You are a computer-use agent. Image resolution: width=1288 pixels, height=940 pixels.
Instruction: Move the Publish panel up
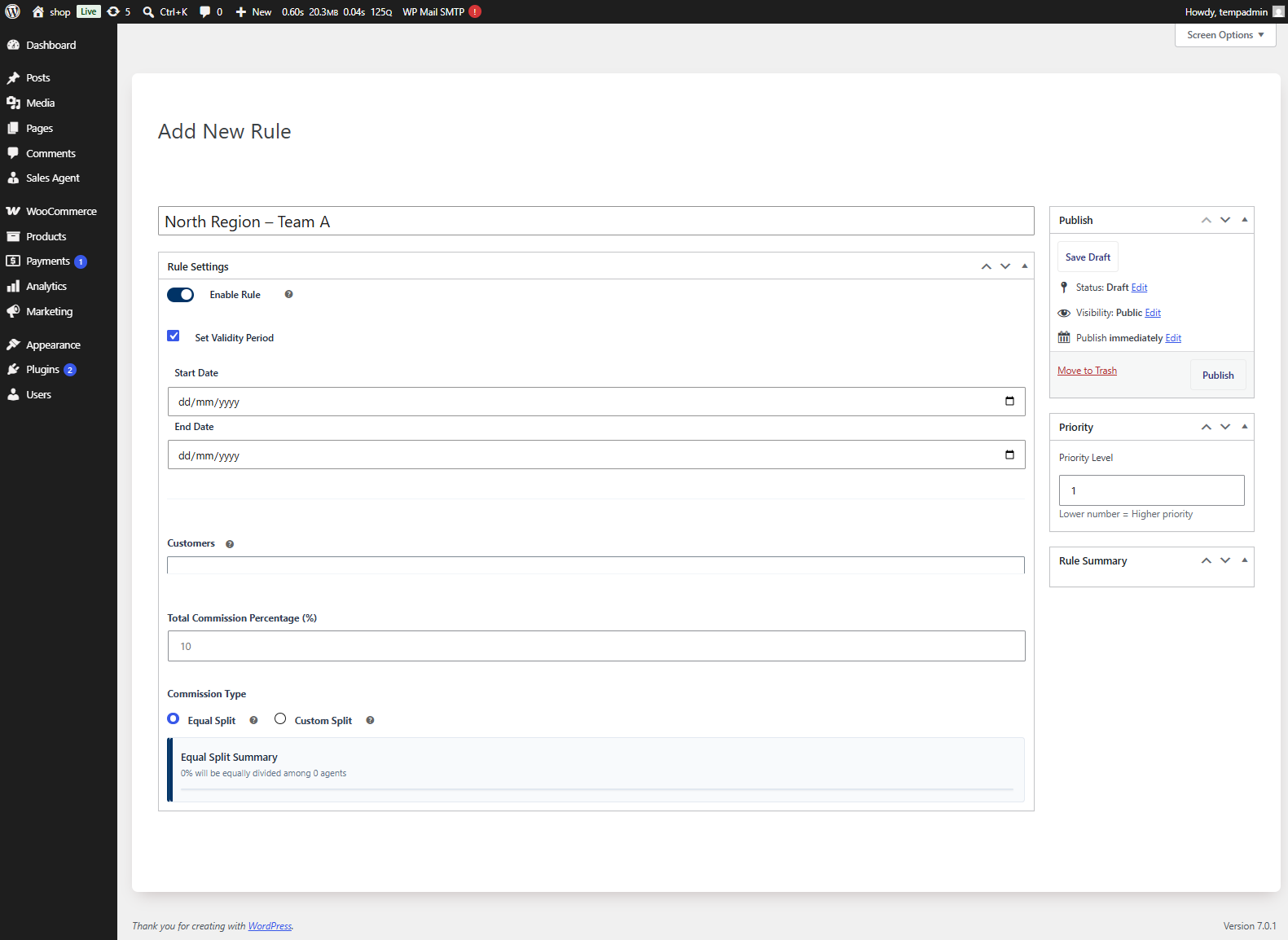point(1206,220)
